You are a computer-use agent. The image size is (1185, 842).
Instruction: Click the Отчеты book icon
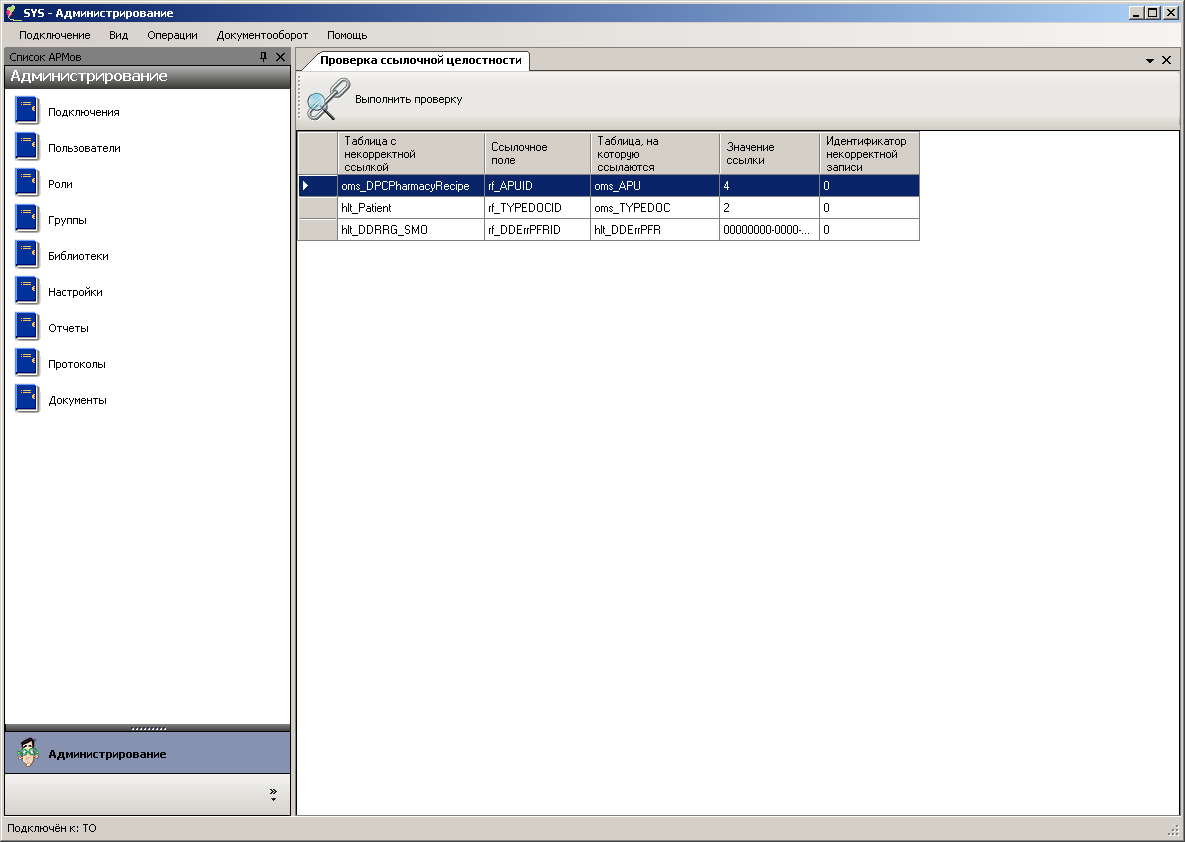pyautogui.click(x=27, y=327)
